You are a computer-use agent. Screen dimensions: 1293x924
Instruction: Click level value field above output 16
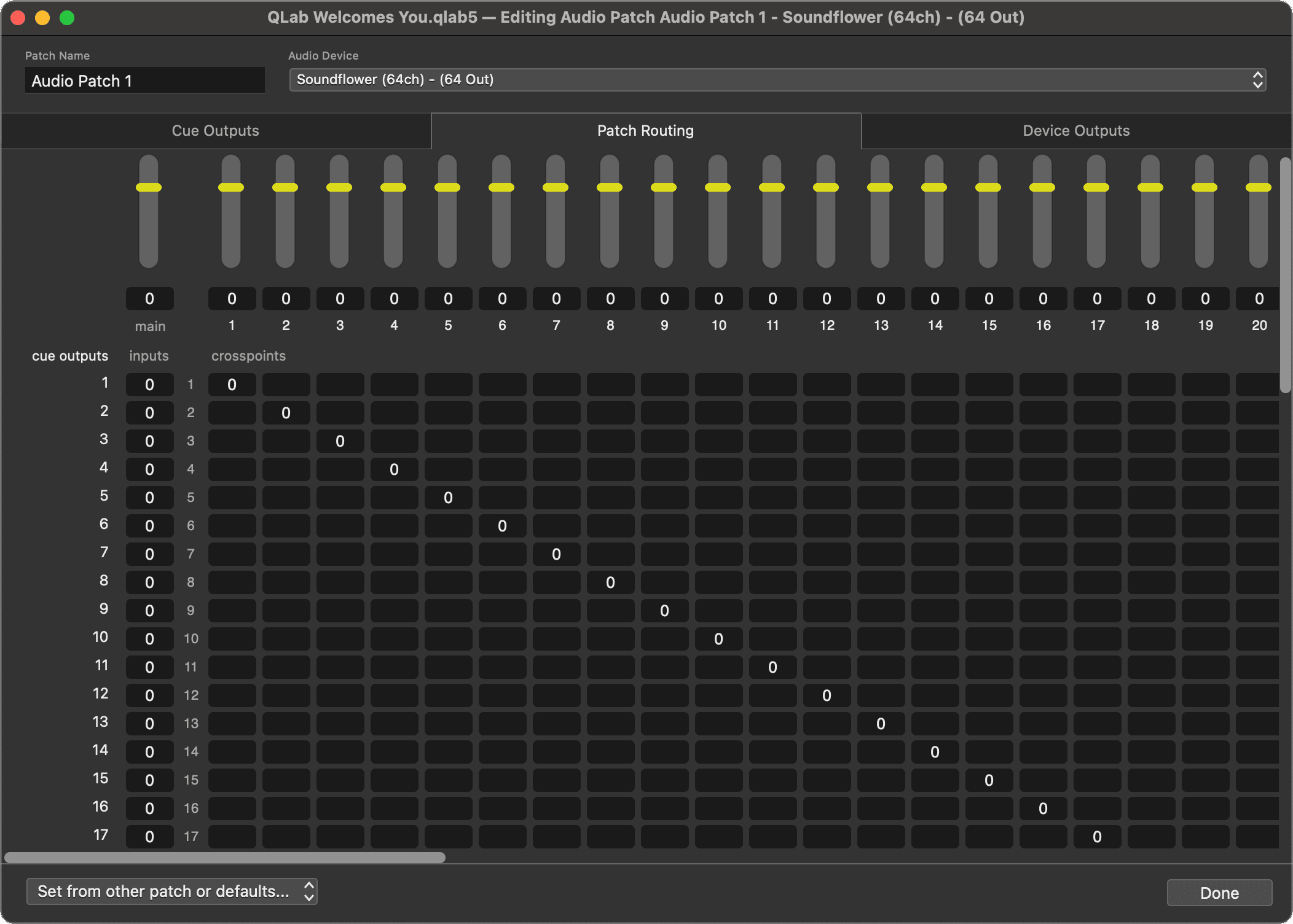[x=1043, y=299]
